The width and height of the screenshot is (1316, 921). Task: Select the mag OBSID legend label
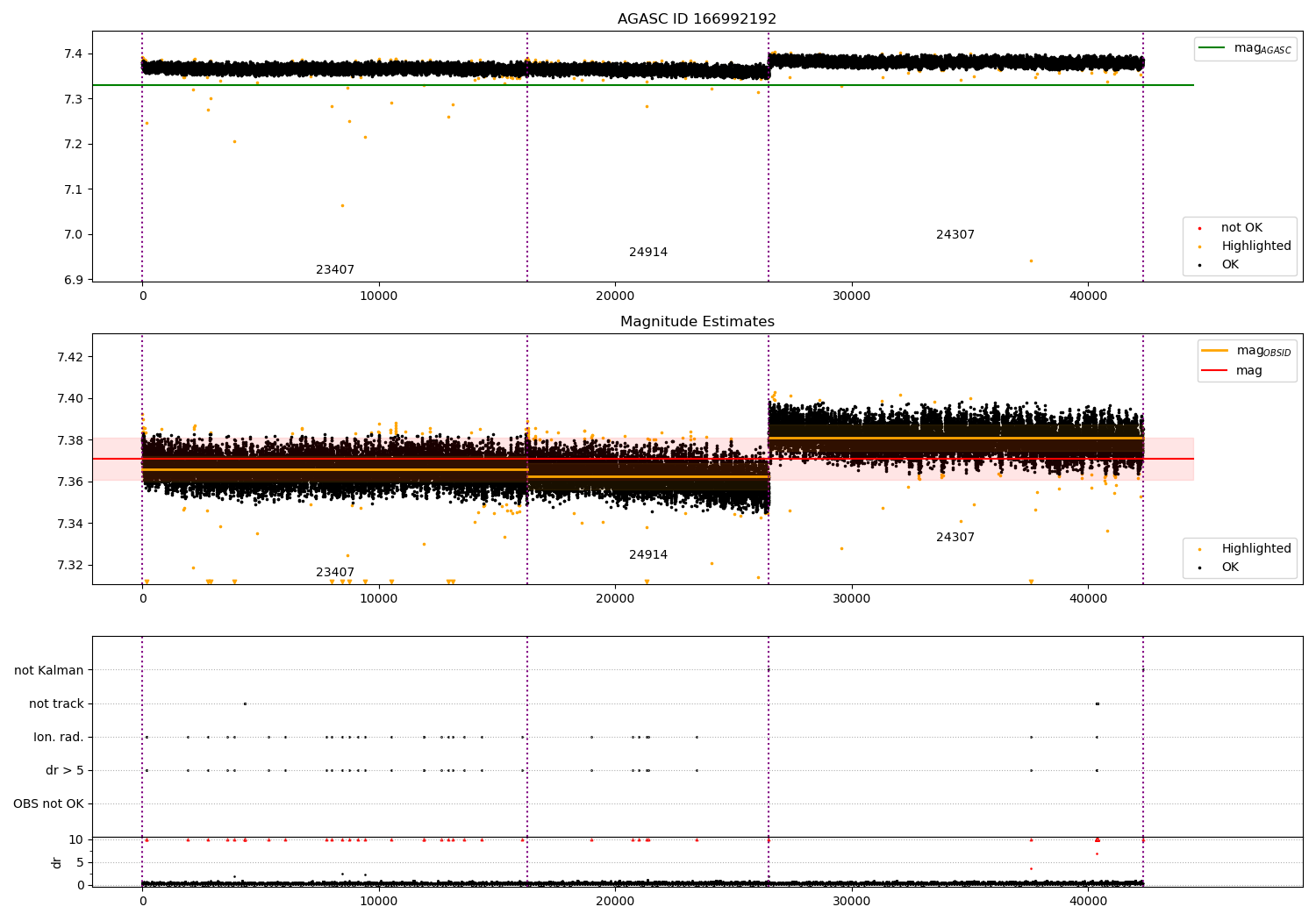pos(1263,351)
